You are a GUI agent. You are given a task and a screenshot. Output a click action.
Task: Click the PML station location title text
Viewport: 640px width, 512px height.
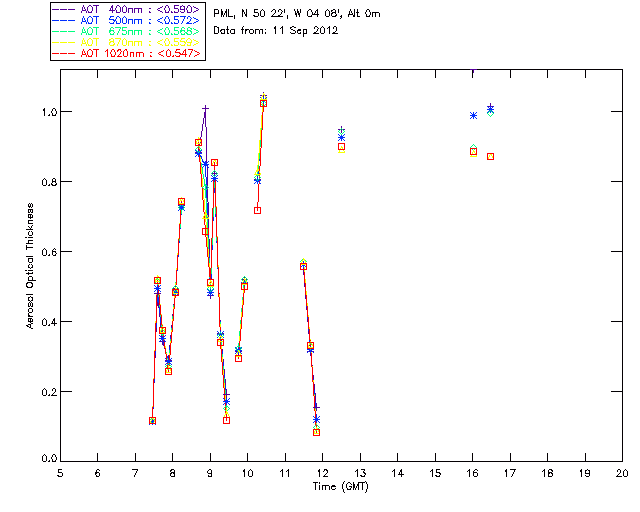(x=297, y=14)
